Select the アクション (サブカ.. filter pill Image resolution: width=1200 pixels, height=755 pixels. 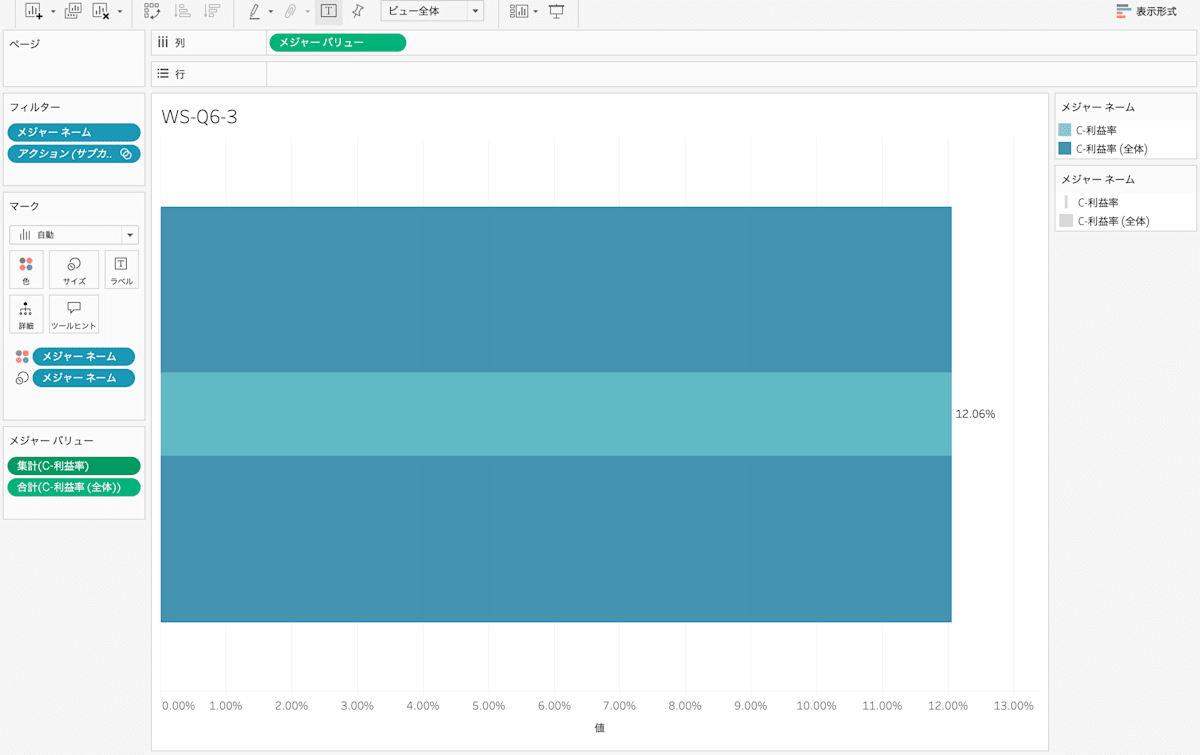coord(74,154)
